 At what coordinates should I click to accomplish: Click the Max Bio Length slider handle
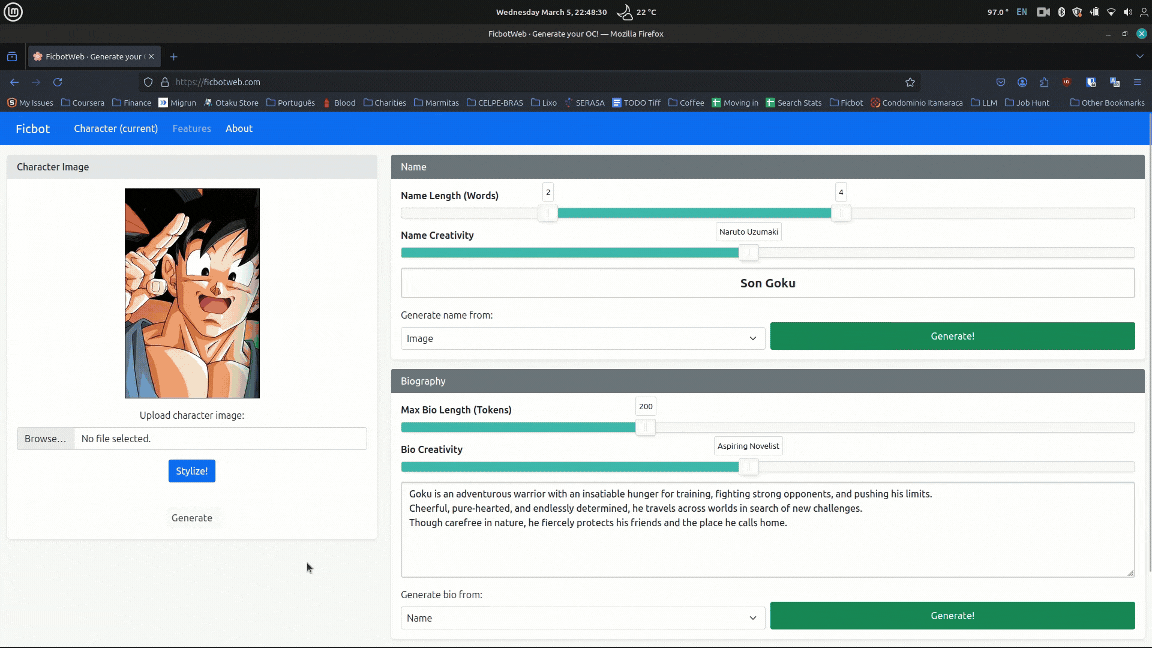[645, 428]
